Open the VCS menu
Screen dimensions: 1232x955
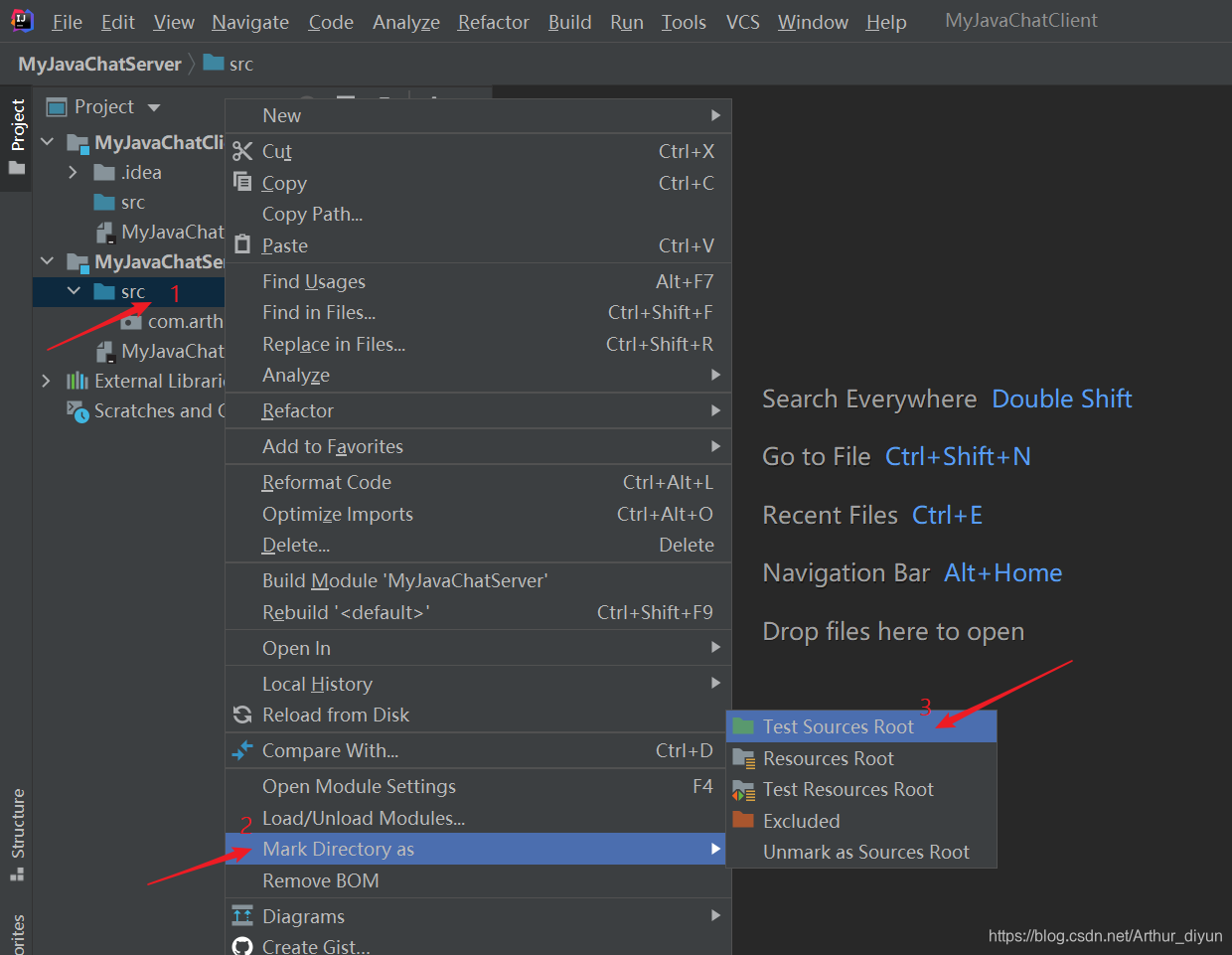(742, 22)
